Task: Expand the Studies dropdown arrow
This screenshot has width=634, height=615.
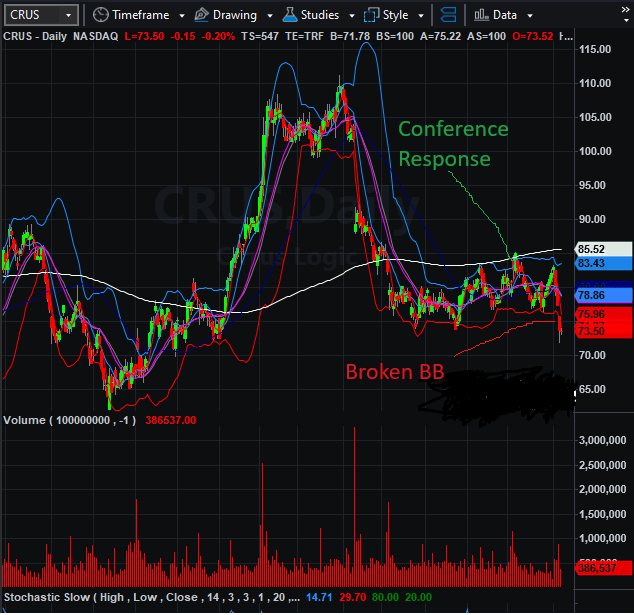Action: point(352,16)
